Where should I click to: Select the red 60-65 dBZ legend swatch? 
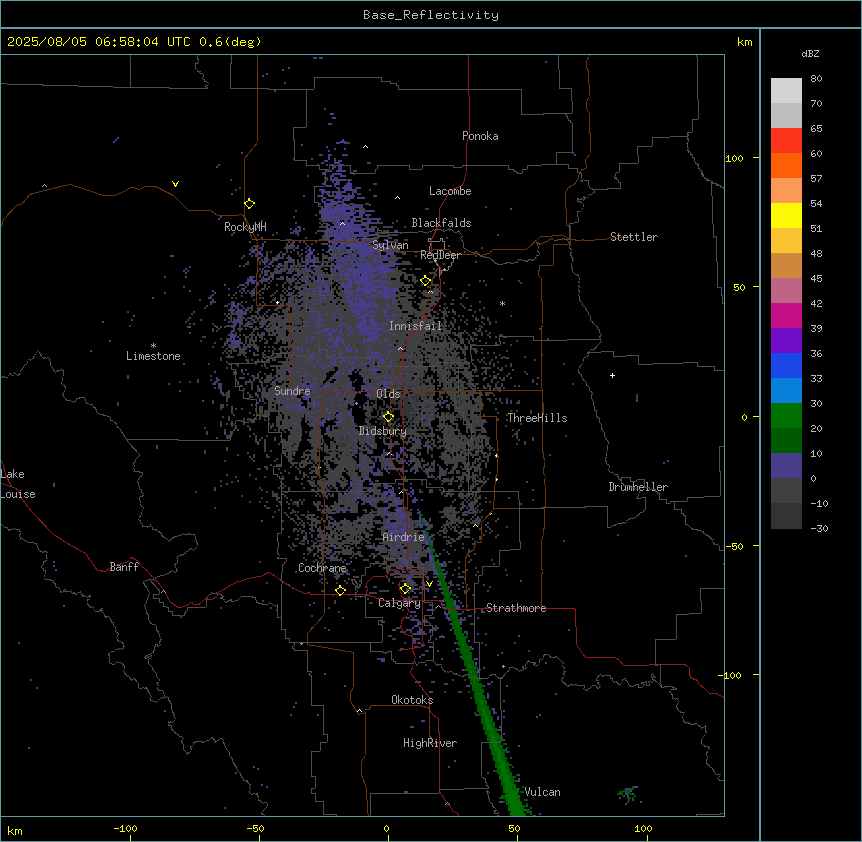pos(786,141)
